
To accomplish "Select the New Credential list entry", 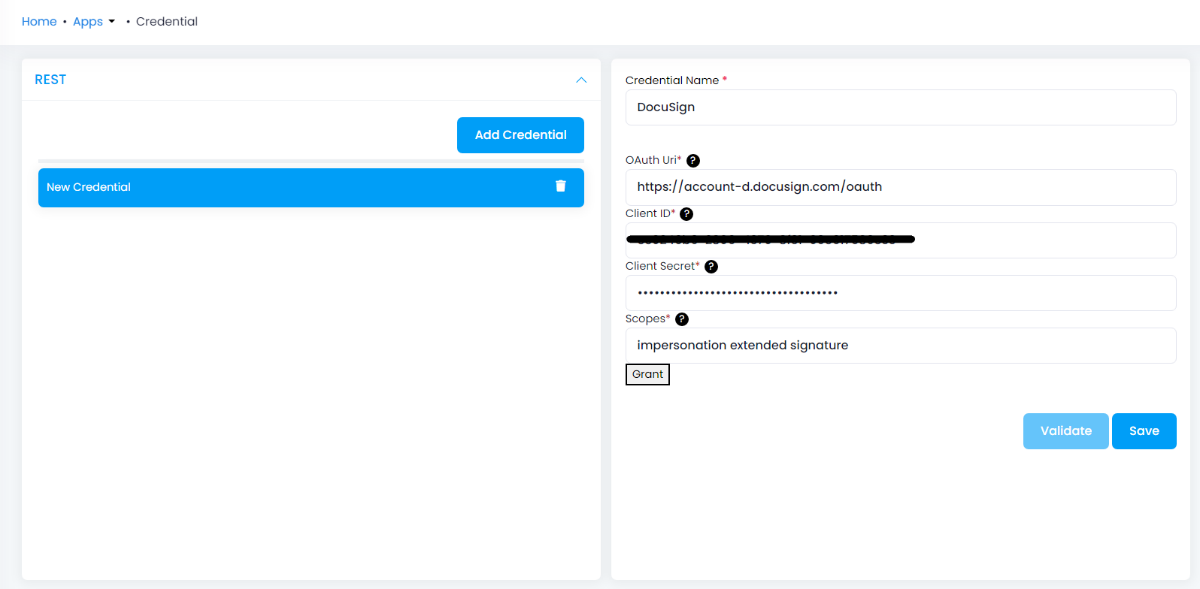I will [280, 187].
